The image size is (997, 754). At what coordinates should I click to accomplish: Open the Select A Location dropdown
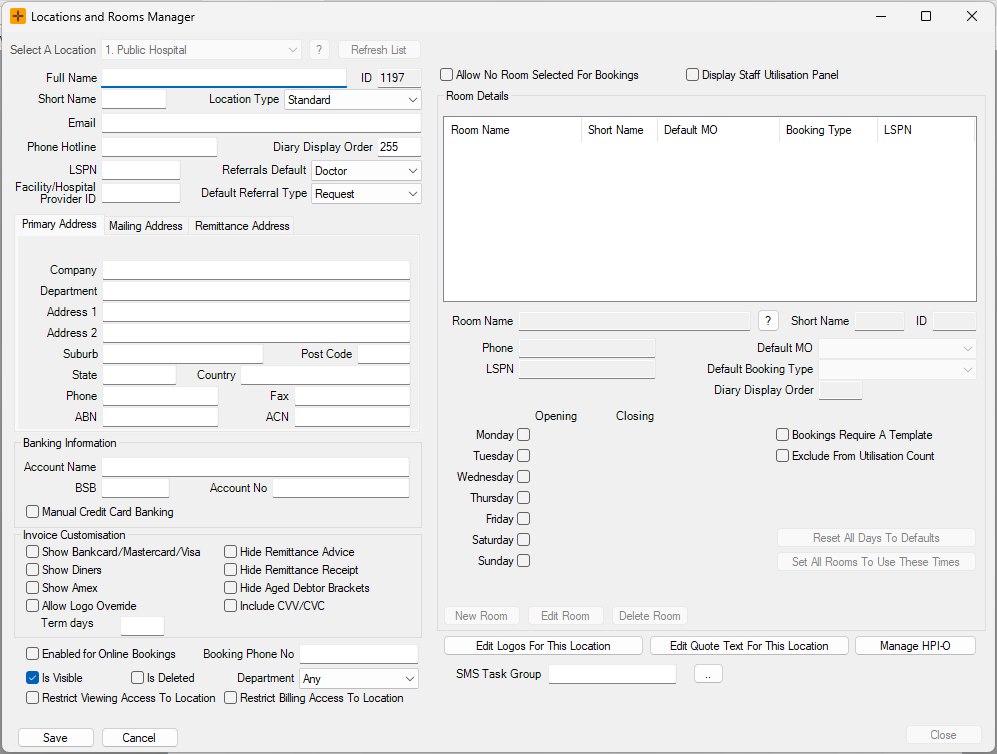click(201, 50)
